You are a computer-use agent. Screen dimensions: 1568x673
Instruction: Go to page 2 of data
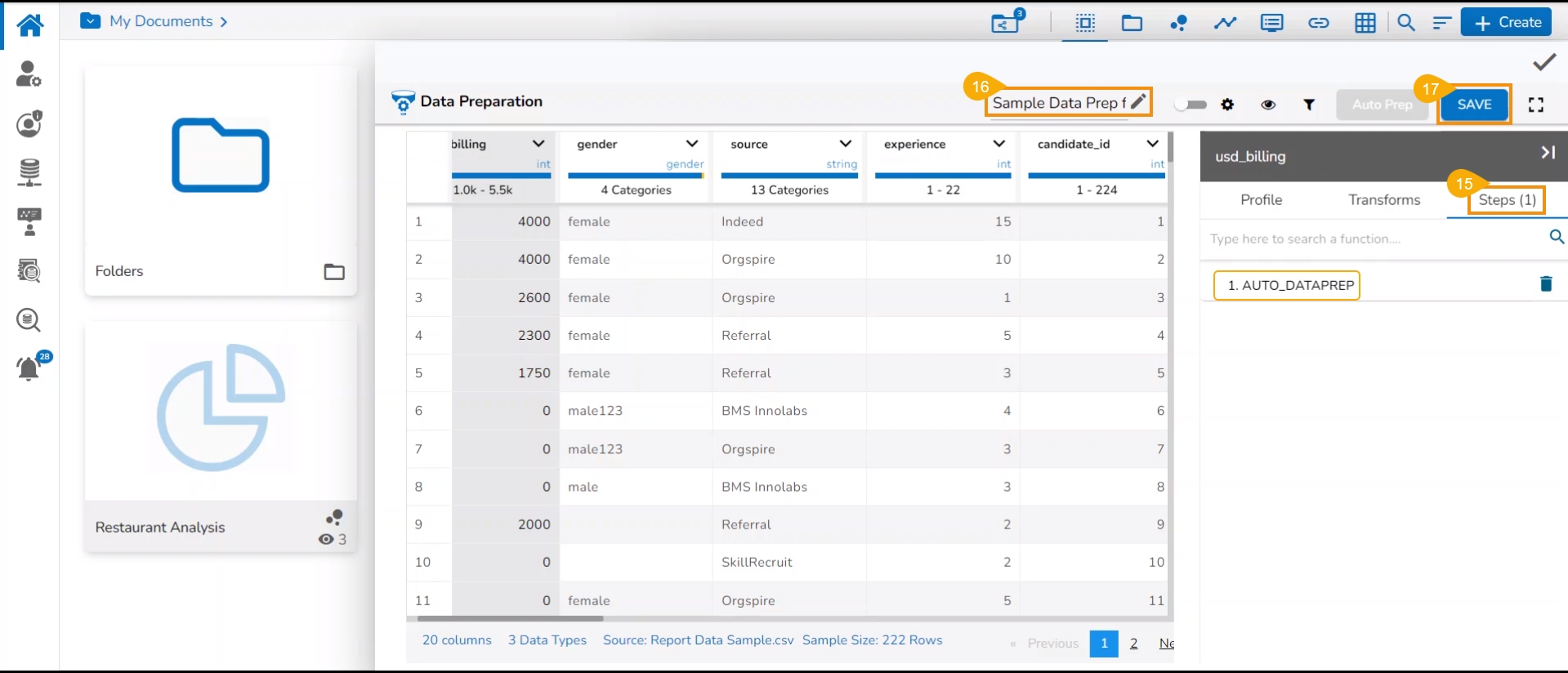1133,644
